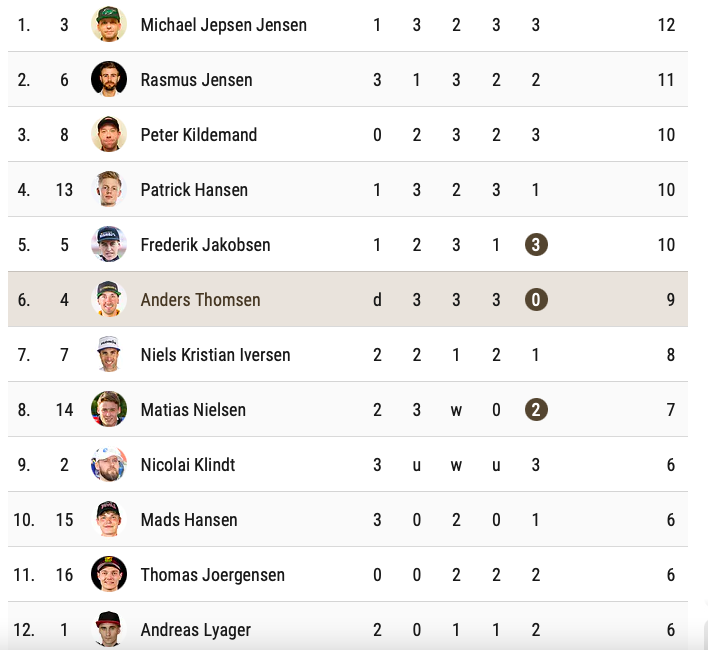Open Michael Jepsen Jensen's rider name

point(223,25)
